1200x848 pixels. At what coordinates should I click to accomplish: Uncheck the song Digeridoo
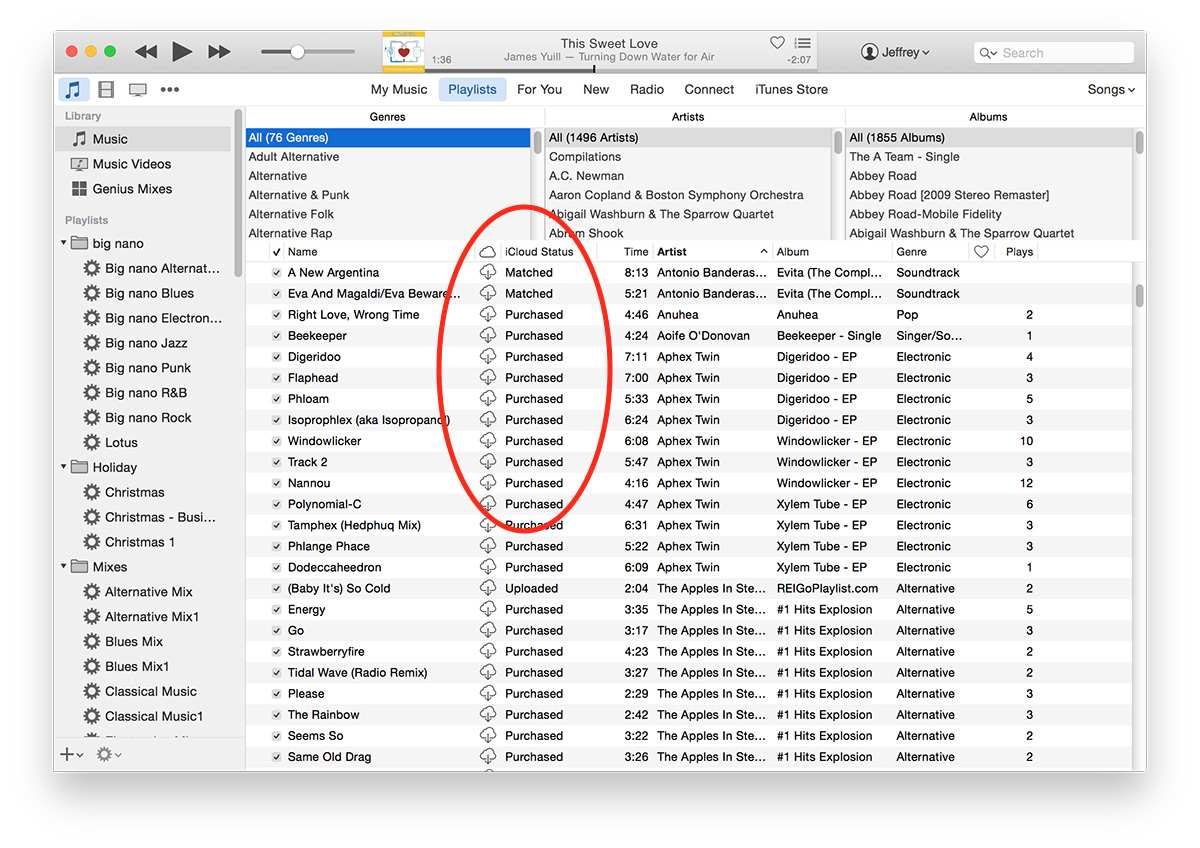[275, 356]
